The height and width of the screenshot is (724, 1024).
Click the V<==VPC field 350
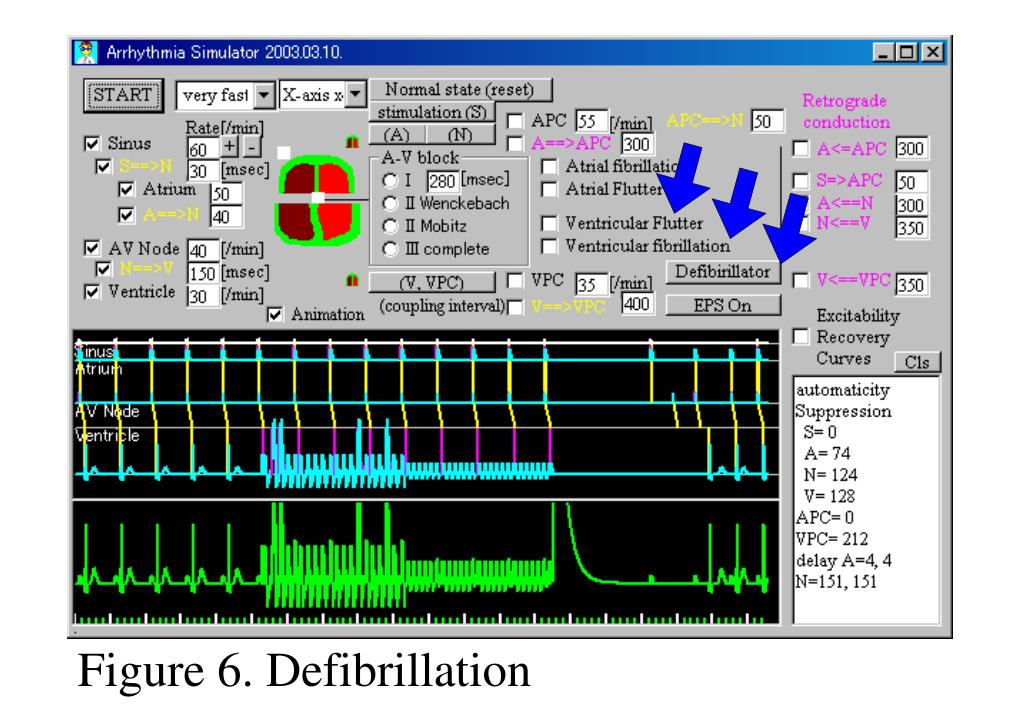(911, 285)
